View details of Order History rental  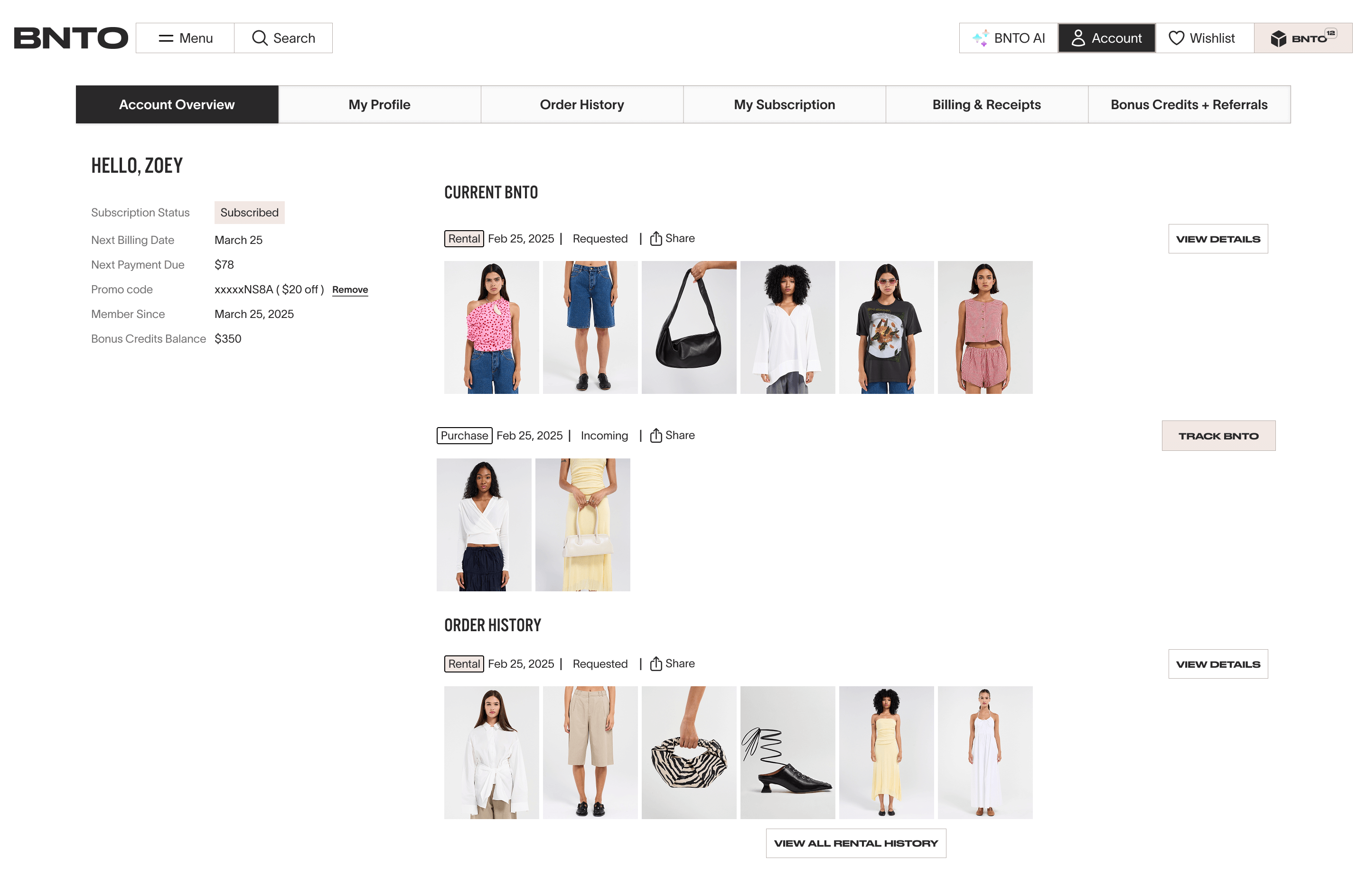point(1218,664)
